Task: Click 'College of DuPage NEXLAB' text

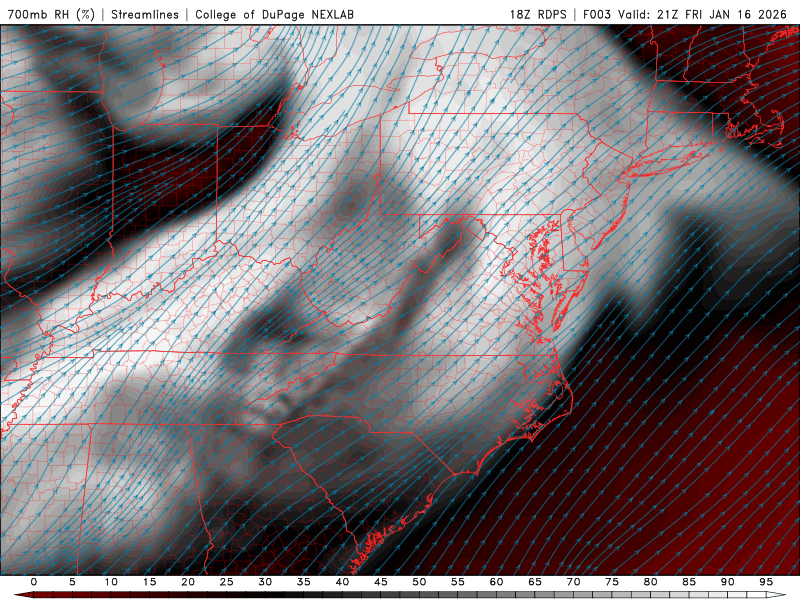Action: coord(274,14)
